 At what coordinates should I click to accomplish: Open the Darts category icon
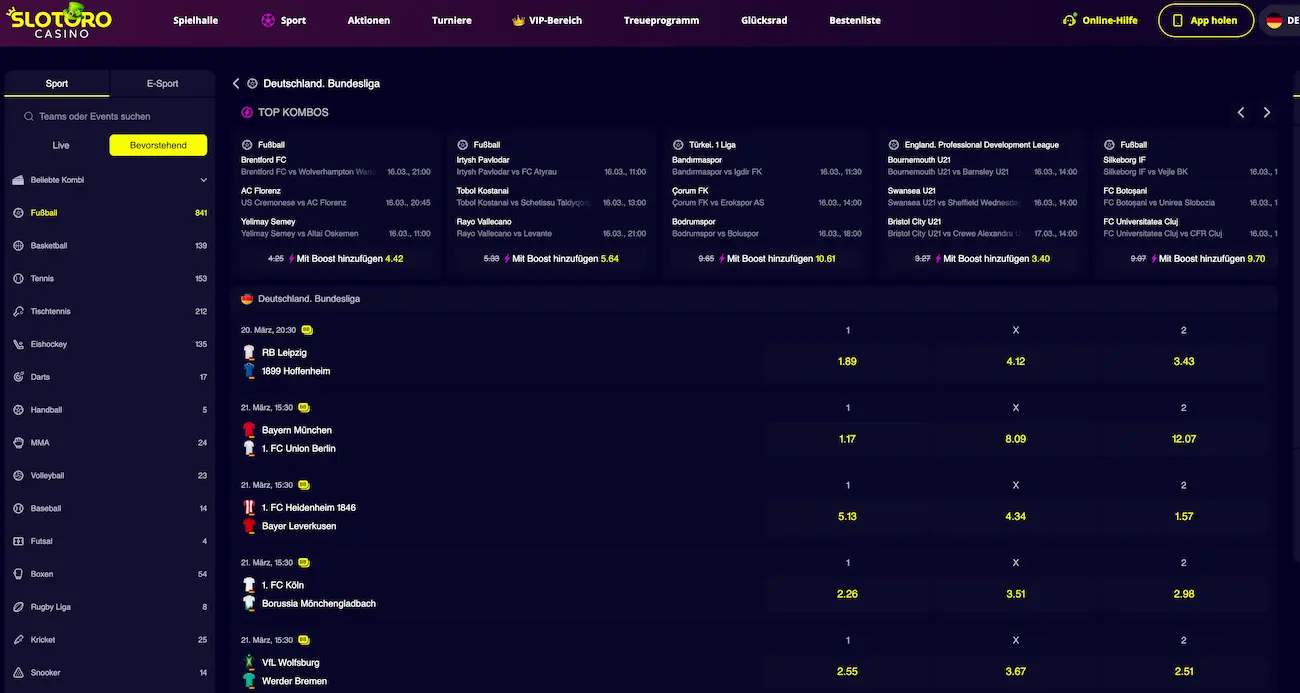19,377
